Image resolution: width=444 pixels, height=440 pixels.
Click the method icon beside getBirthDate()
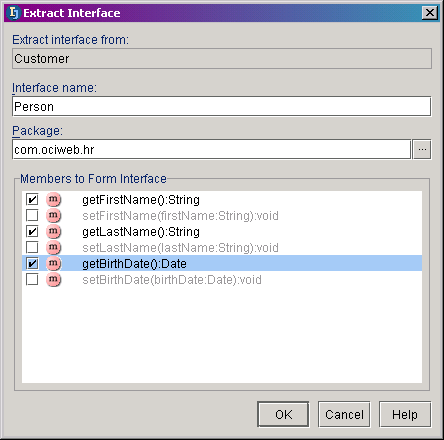[x=53, y=263]
